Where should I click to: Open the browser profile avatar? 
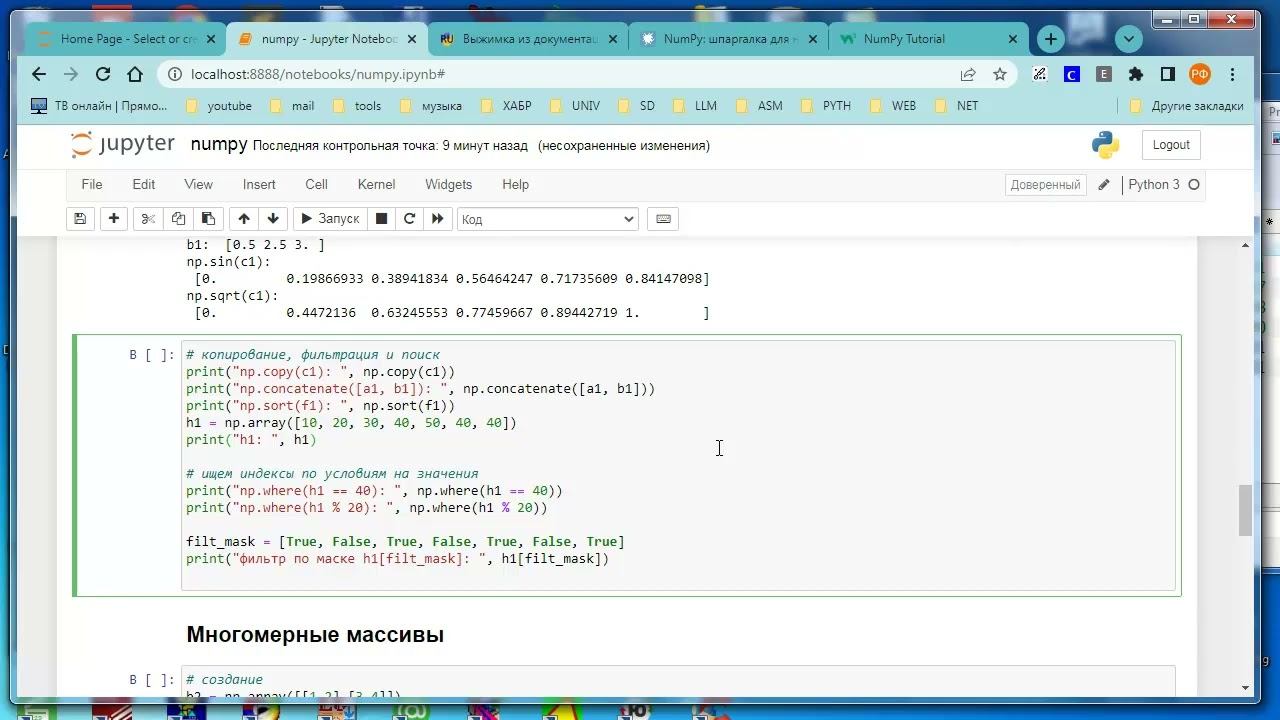pos(1200,74)
